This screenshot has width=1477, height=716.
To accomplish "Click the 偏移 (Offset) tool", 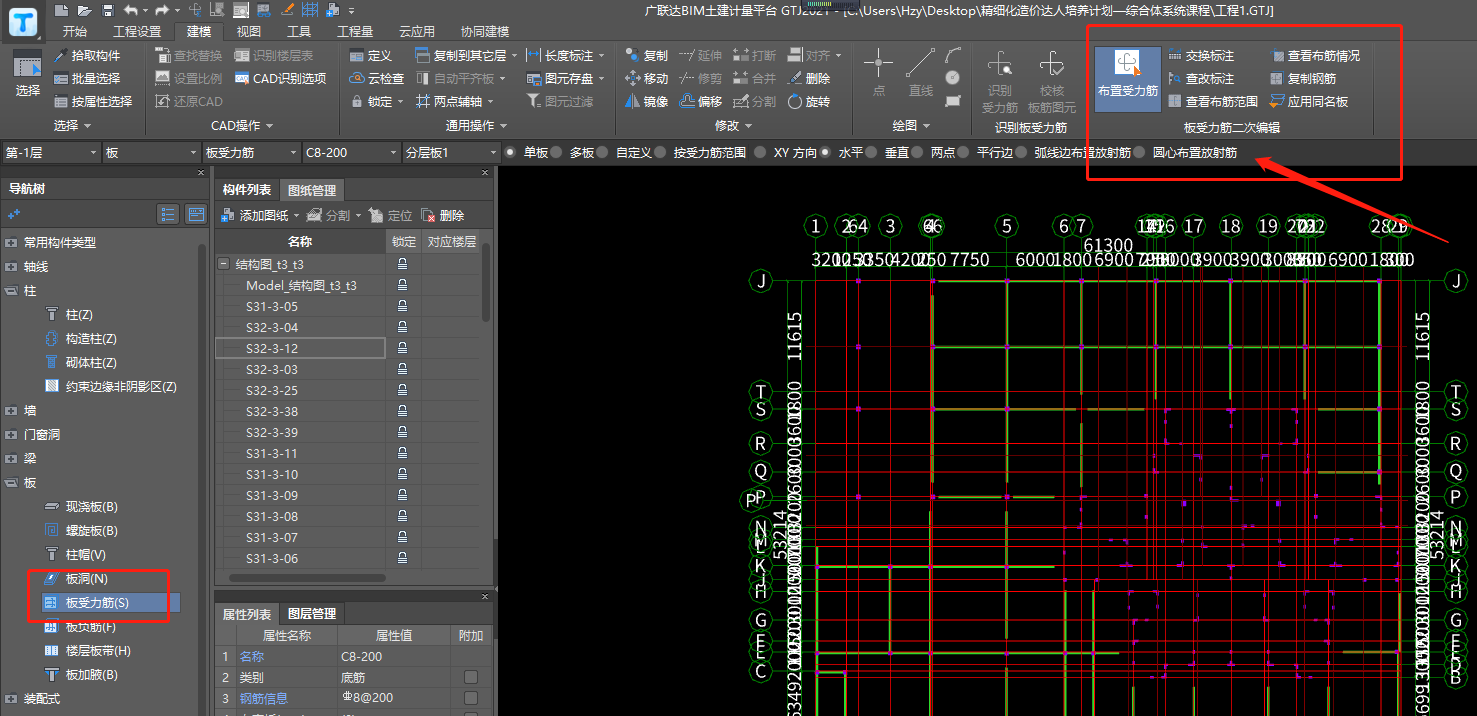I will [x=700, y=101].
